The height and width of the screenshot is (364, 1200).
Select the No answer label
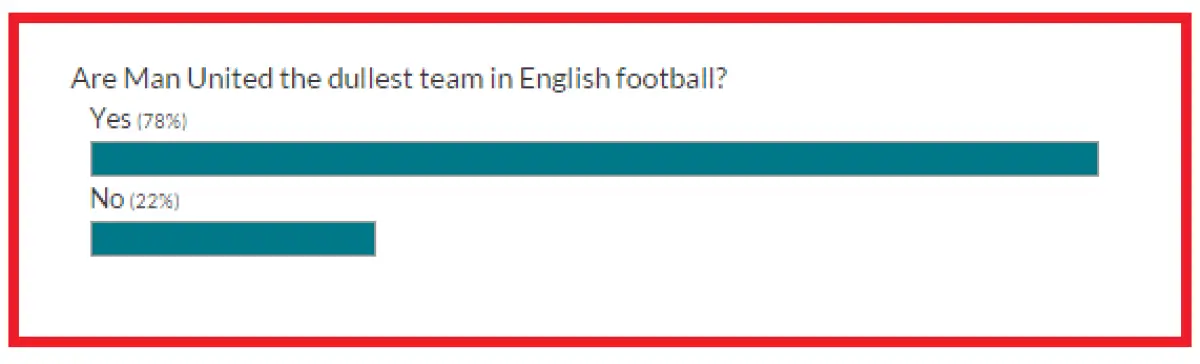[107, 199]
